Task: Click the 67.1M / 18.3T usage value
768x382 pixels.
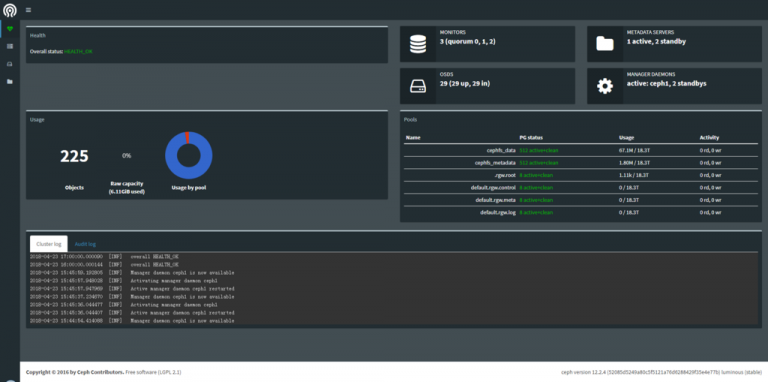Action: [x=634, y=150]
